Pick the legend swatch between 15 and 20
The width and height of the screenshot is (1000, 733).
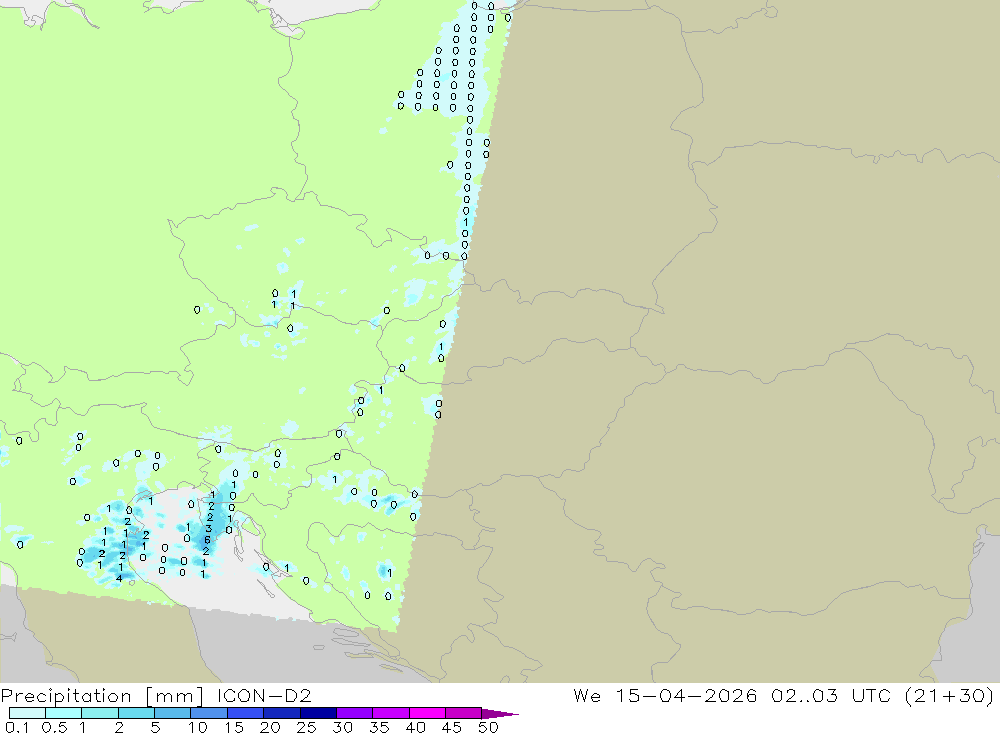[x=245, y=713]
